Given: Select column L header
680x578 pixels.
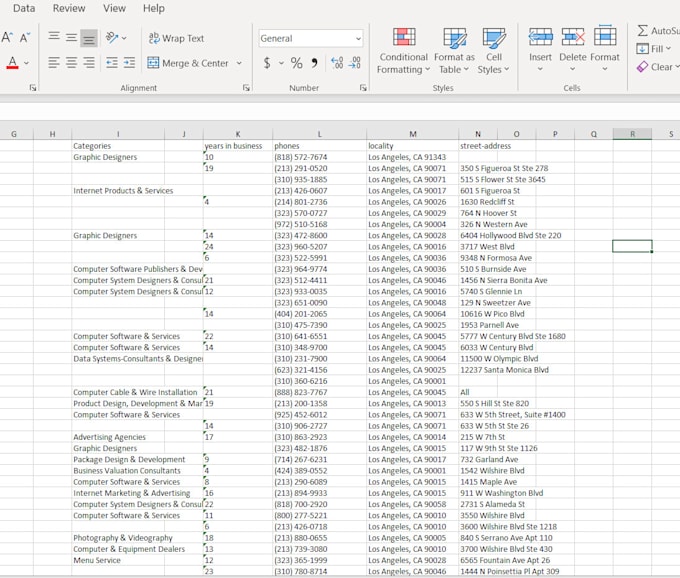Looking at the screenshot, I should (320, 134).
